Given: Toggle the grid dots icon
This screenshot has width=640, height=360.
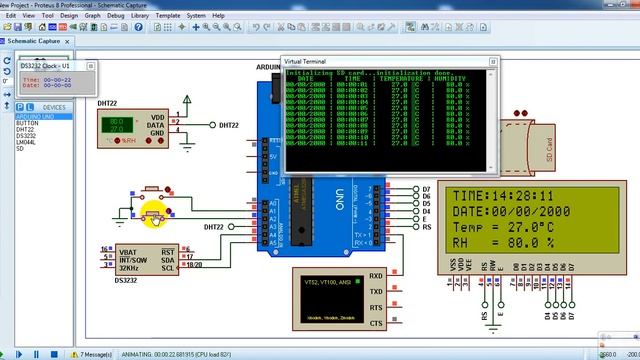Looking at the screenshot, I should tap(168, 27).
